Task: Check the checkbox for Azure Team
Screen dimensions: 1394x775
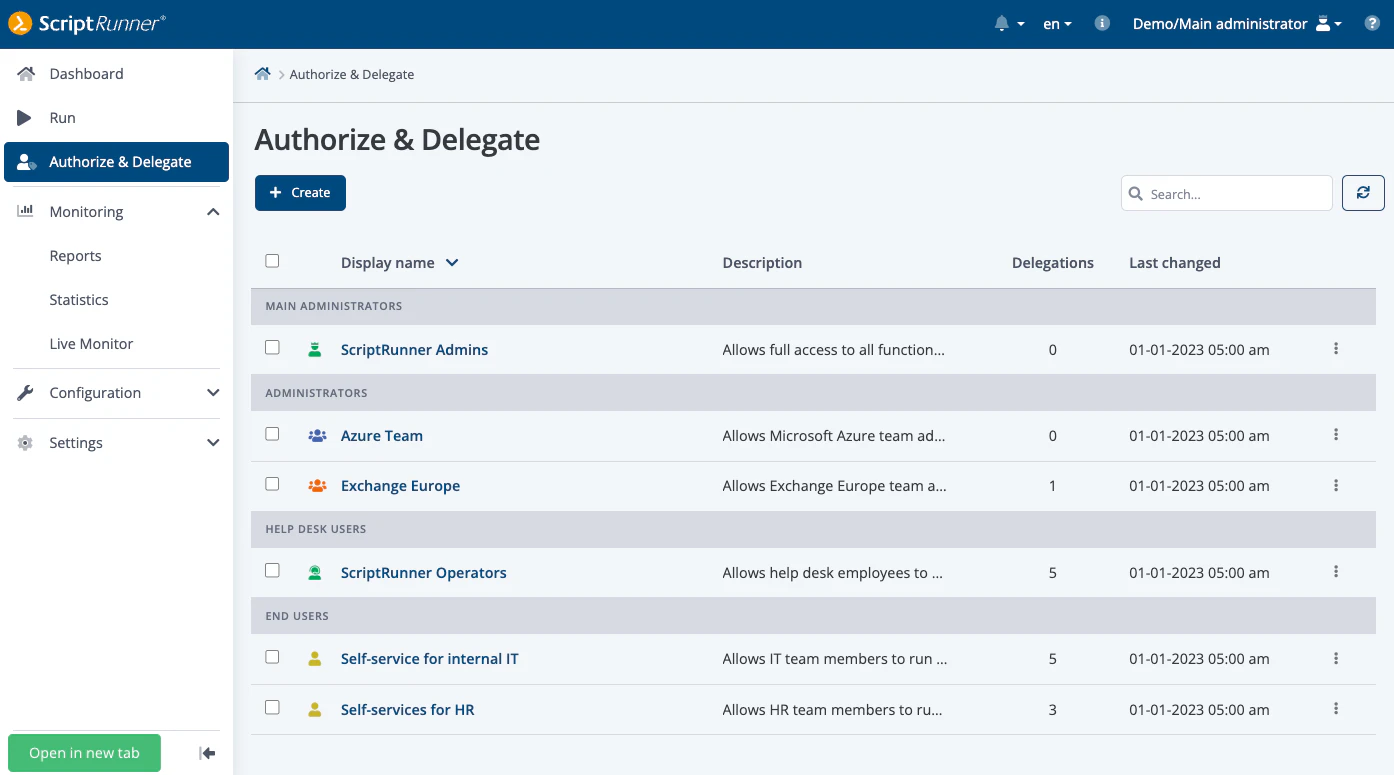Action: click(272, 433)
